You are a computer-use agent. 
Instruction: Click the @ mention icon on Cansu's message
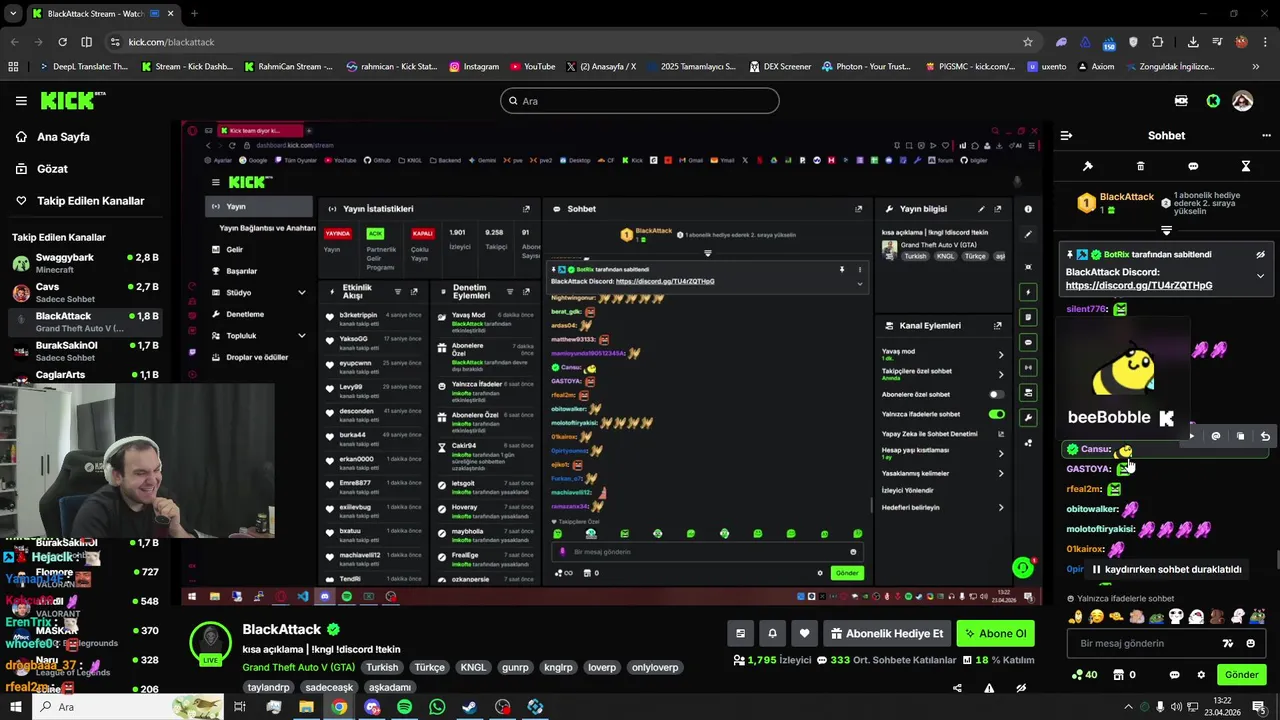1215,436
